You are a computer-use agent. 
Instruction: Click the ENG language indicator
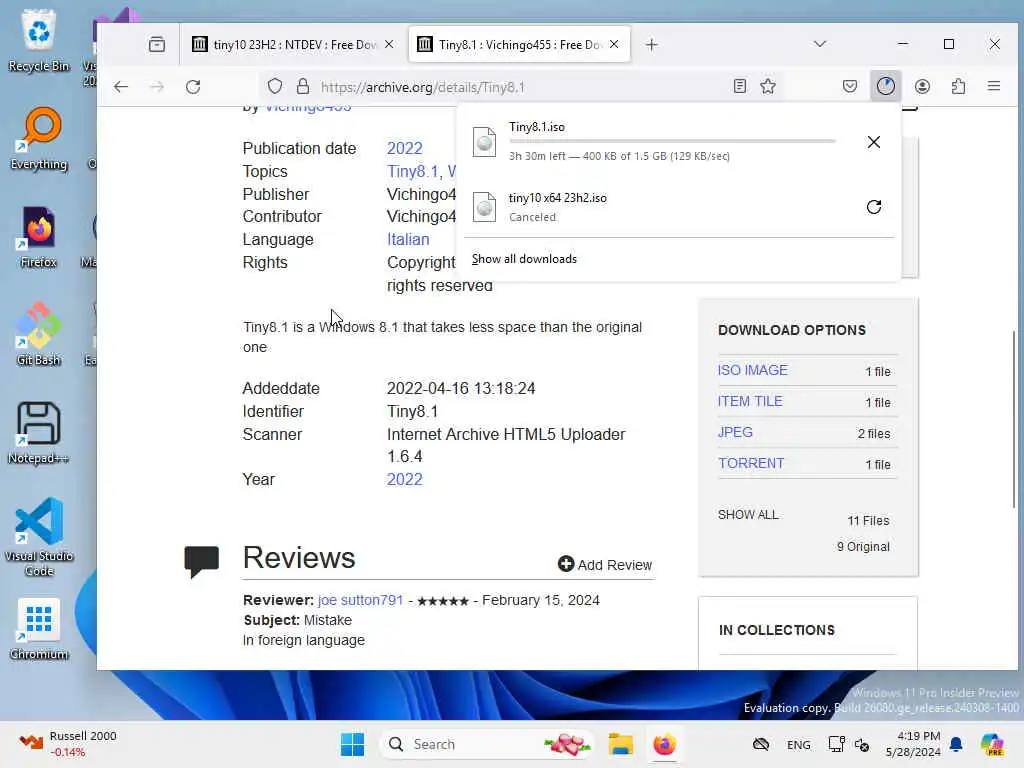(798, 744)
